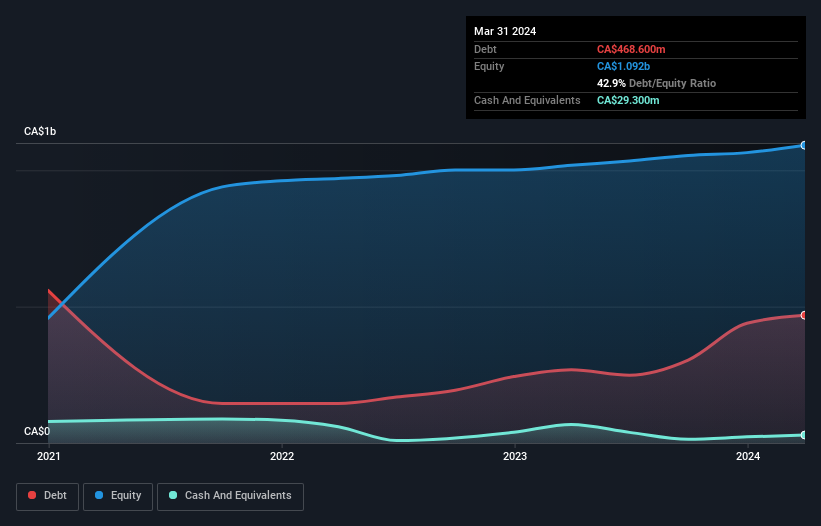This screenshot has height=526, width=821.
Task: Click the Equity endpoint marker on the blue line
Action: [804, 146]
